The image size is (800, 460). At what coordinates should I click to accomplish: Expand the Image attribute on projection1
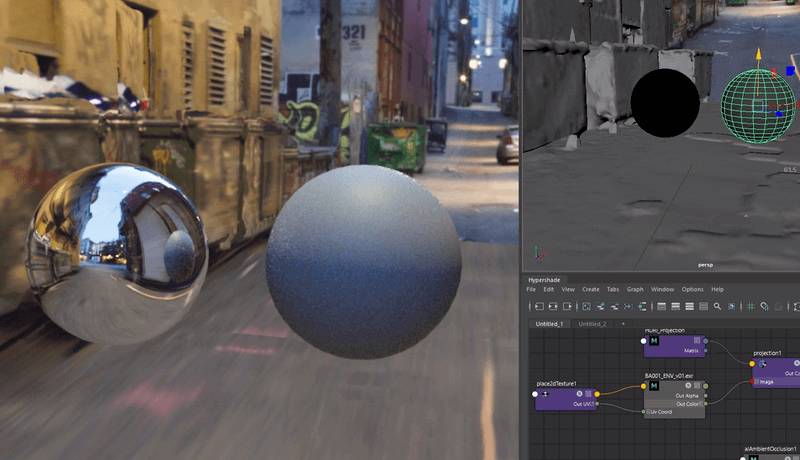[757, 381]
